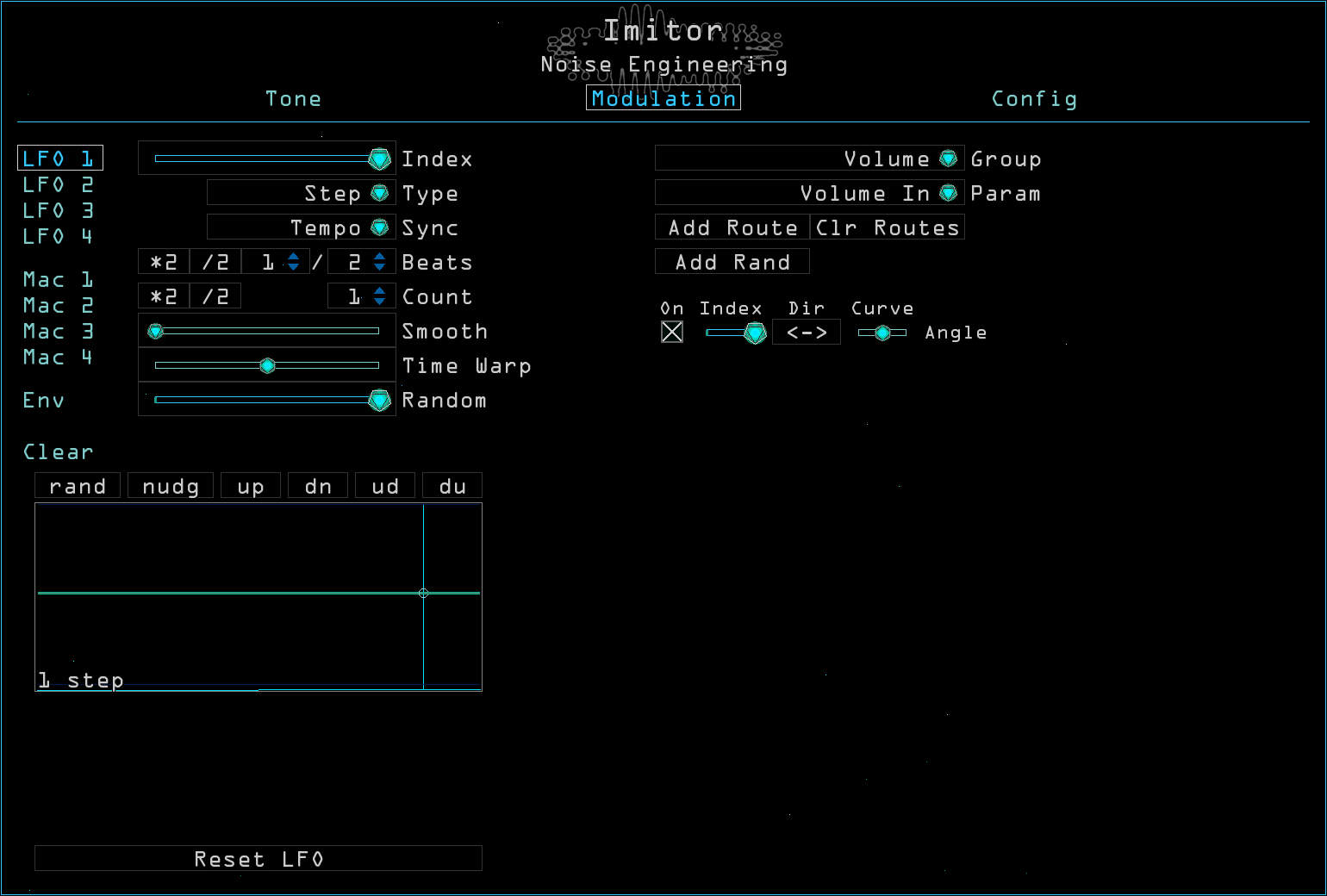Open the Sync dropdown showing Tempo
Image resolution: width=1327 pixels, height=896 pixels.
click(302, 227)
